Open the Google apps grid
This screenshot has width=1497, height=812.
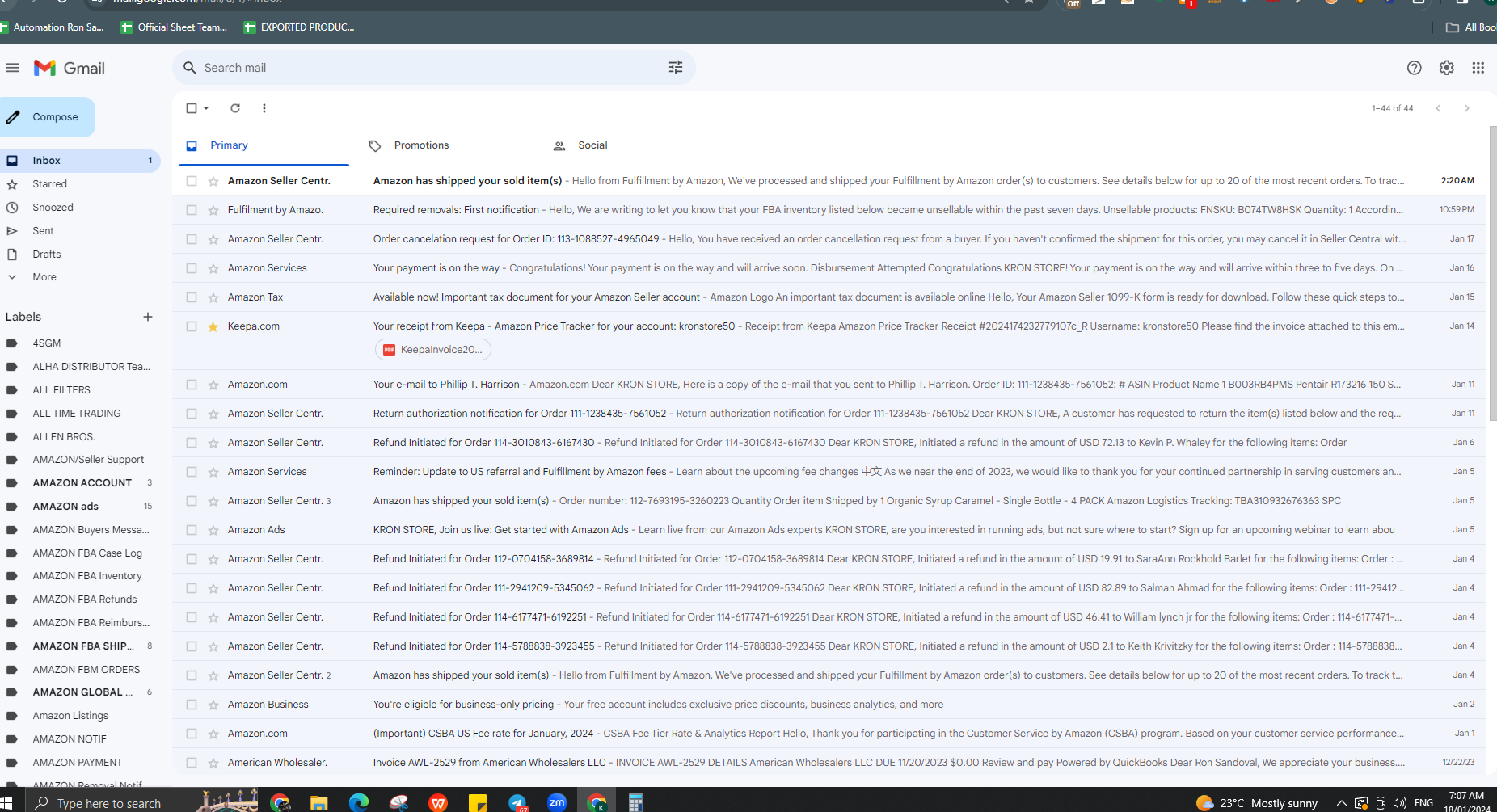tap(1478, 68)
